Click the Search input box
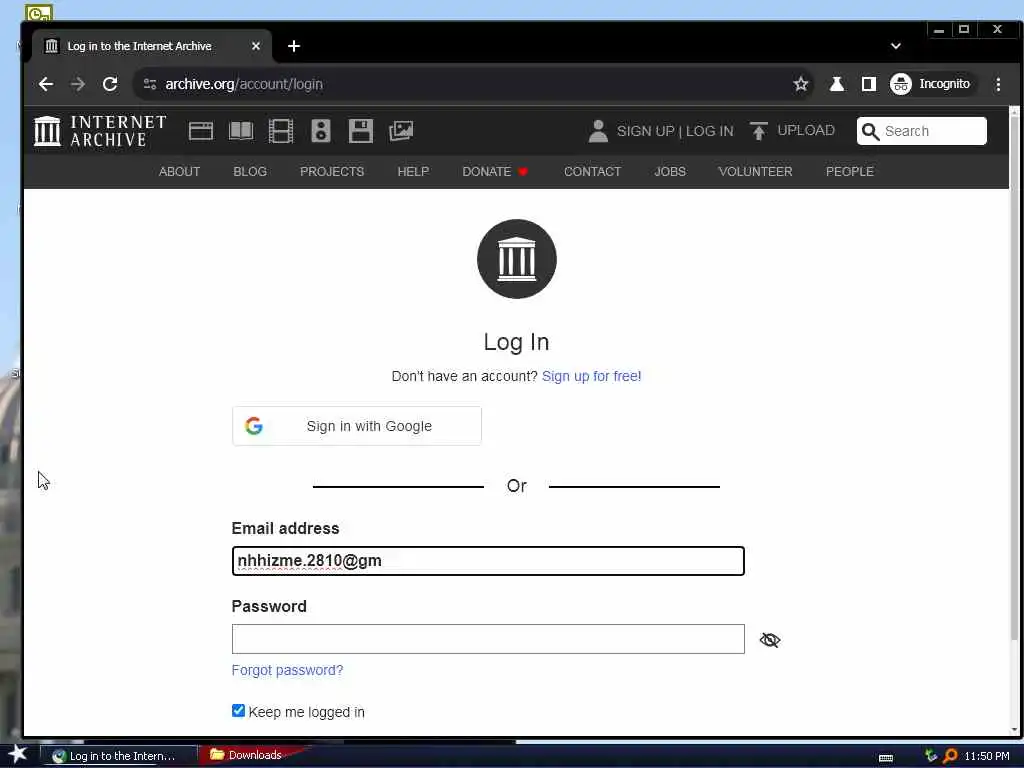This screenshot has height=768, width=1024. pyautogui.click(x=921, y=131)
